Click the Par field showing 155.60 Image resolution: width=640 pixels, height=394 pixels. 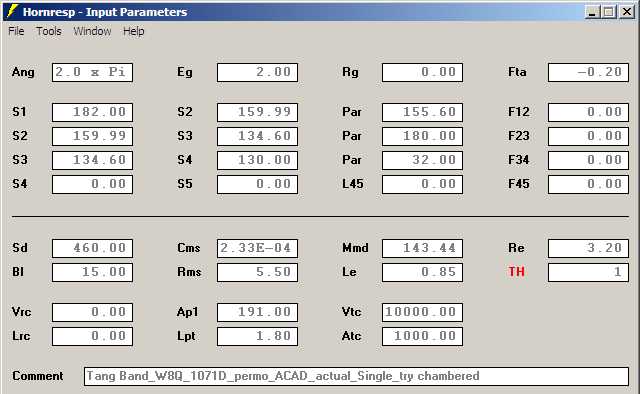click(422, 112)
